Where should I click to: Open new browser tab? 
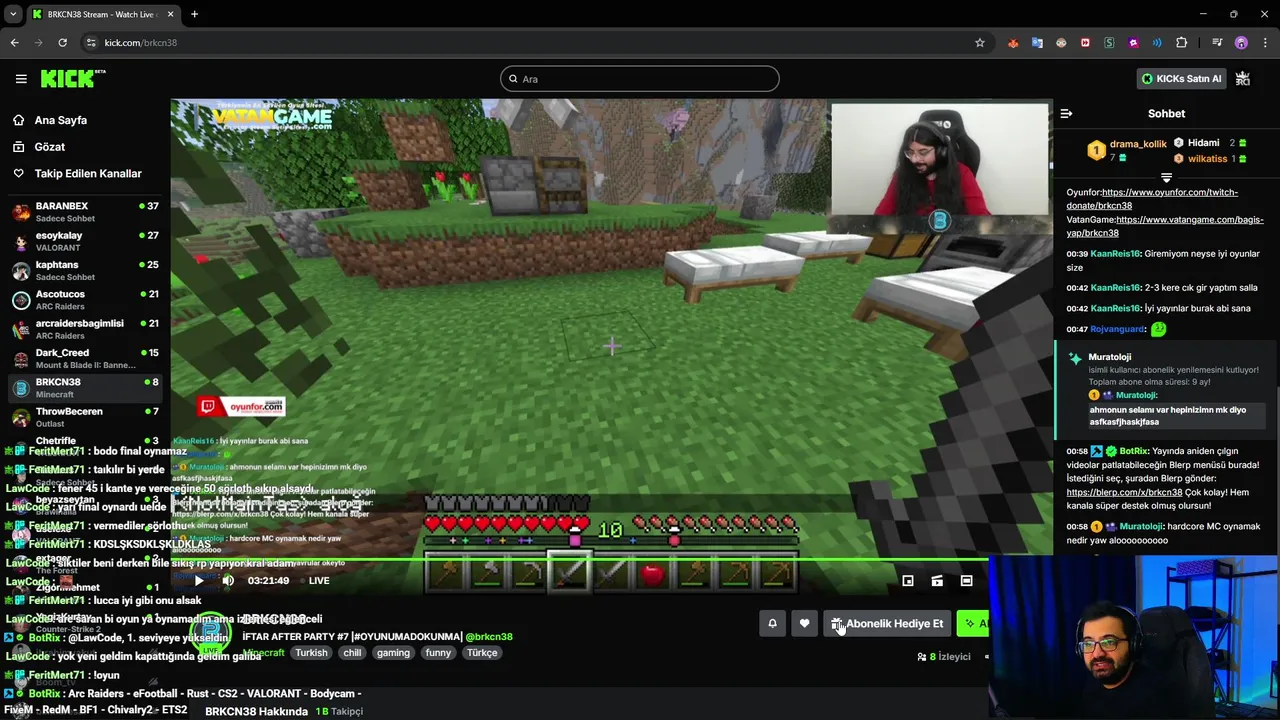point(194,14)
